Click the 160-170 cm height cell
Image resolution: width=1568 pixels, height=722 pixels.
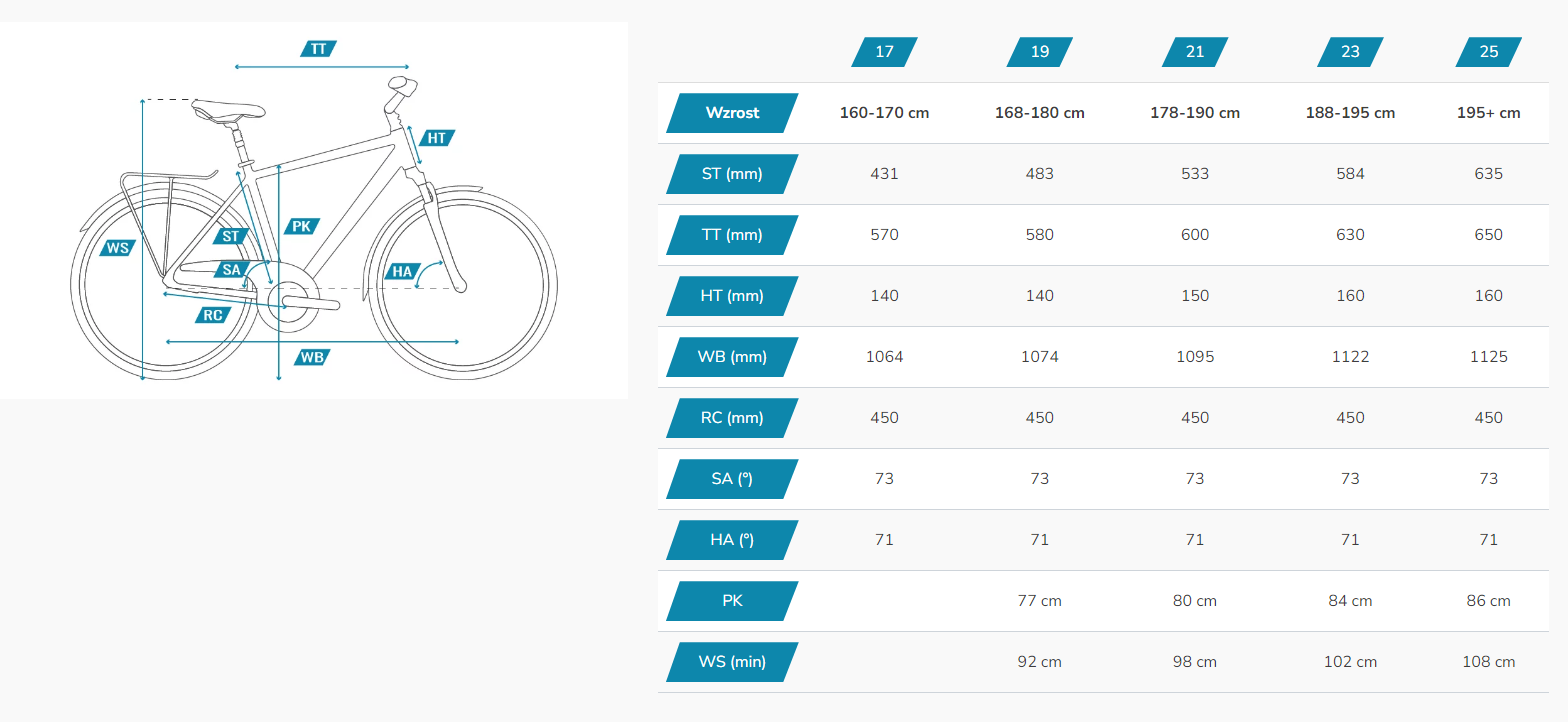coord(884,113)
